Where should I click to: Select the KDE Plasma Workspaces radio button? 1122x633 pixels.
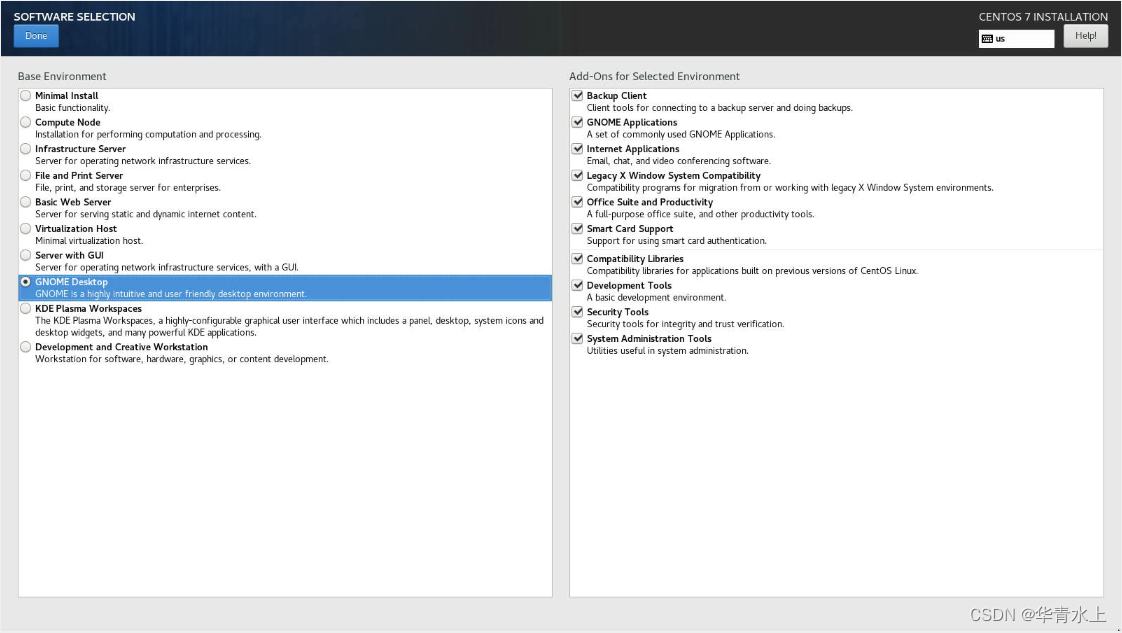click(26, 308)
